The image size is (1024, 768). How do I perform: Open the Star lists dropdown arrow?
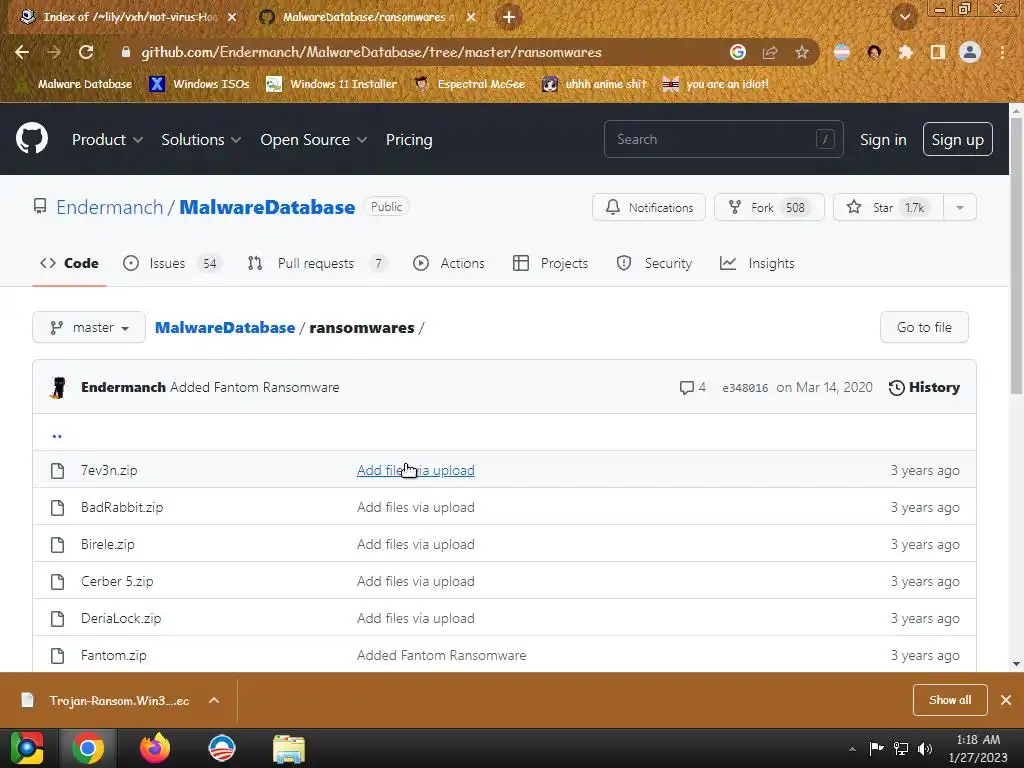[x=960, y=208]
